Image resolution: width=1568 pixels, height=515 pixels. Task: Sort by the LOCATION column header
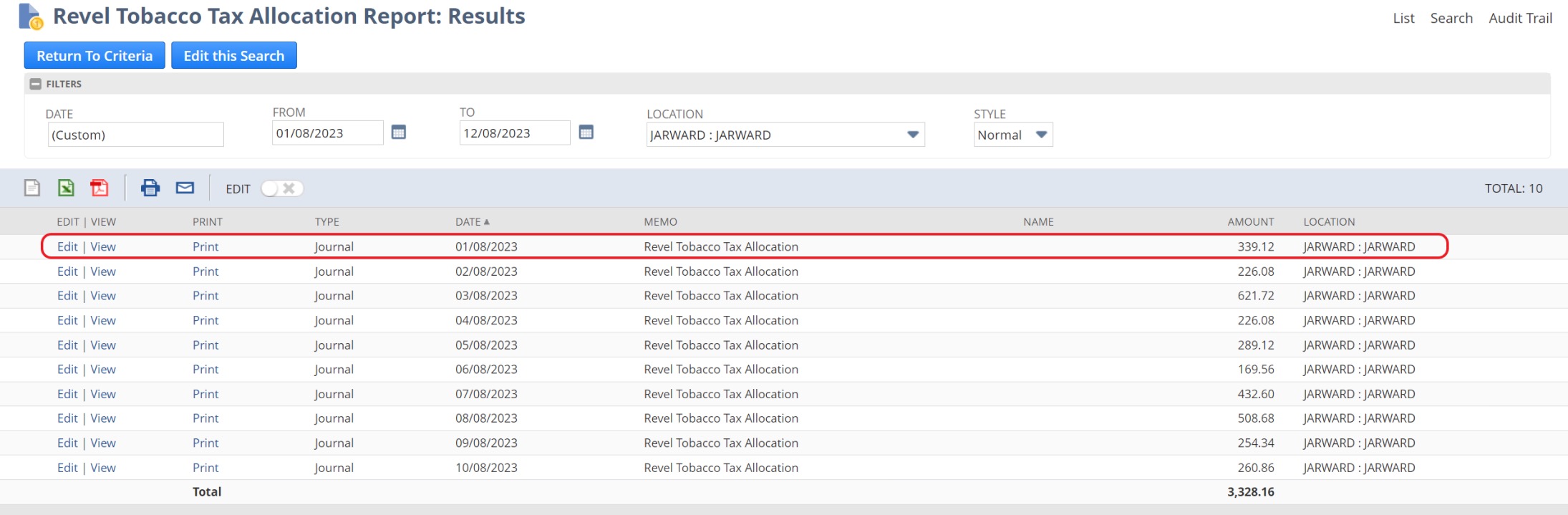[1329, 222]
